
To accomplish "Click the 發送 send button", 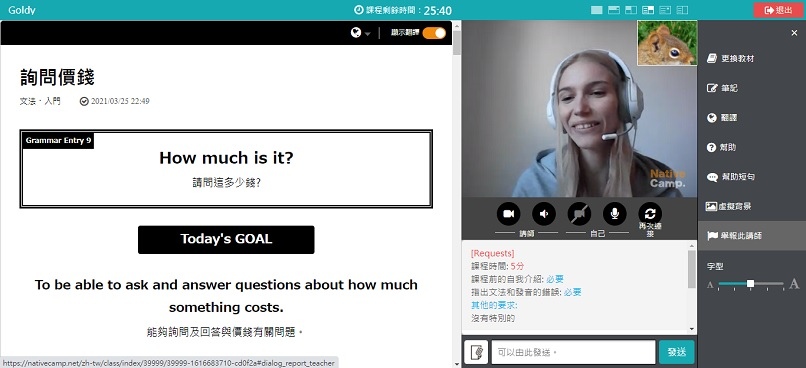I will pos(676,352).
